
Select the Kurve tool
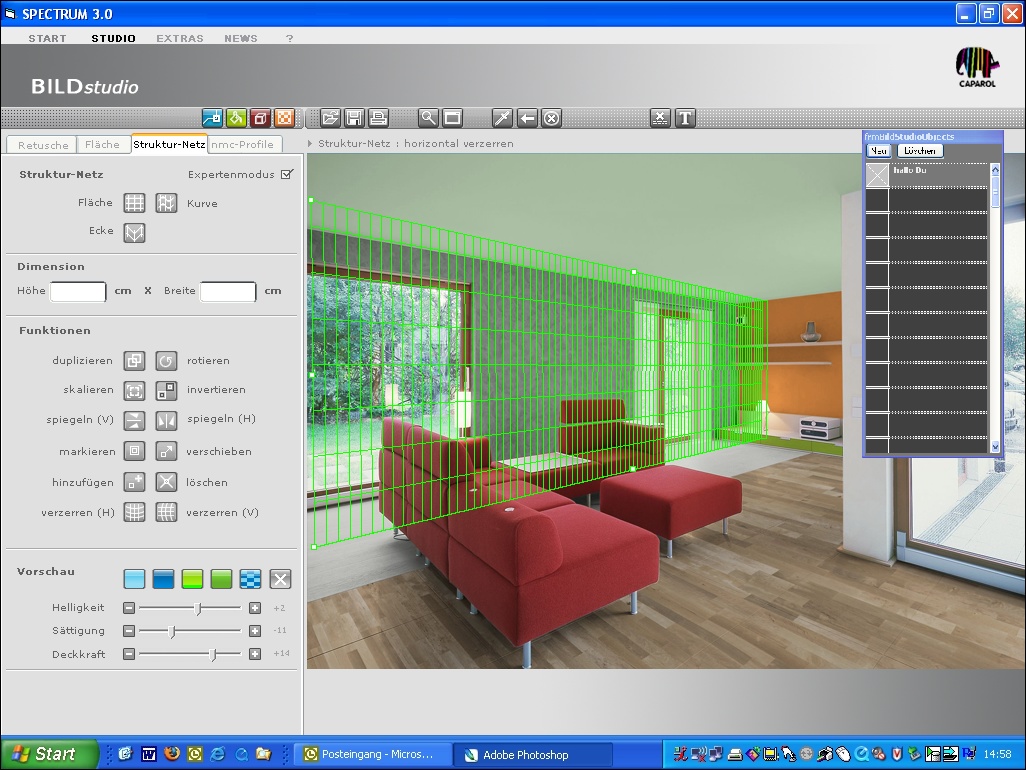pos(165,203)
